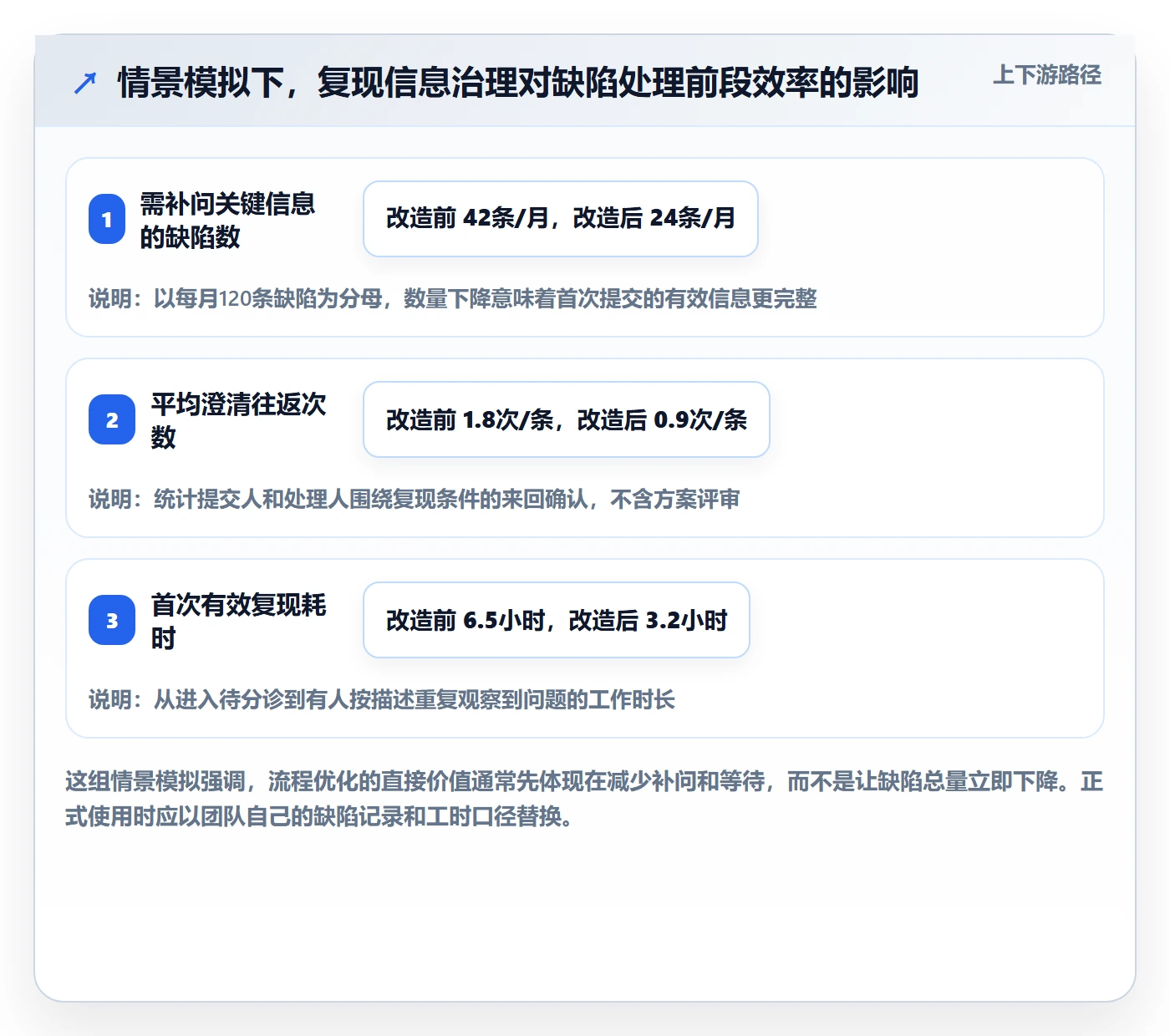Select the 需补问关键信息的缺陷数 label
This screenshot has height=1036, width=1170.
pos(227,220)
